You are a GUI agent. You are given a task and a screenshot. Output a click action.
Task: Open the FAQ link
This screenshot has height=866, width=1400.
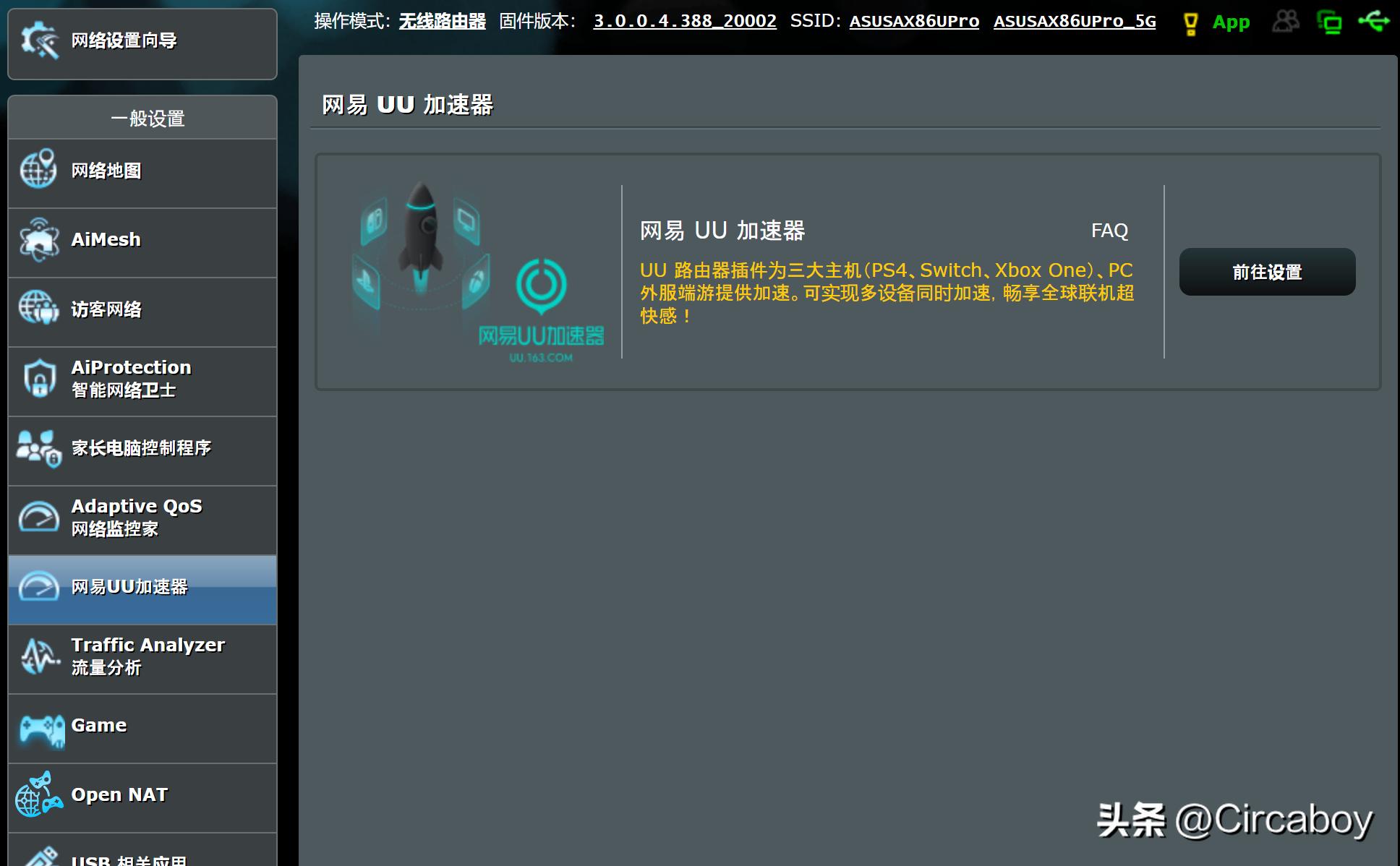1110,230
